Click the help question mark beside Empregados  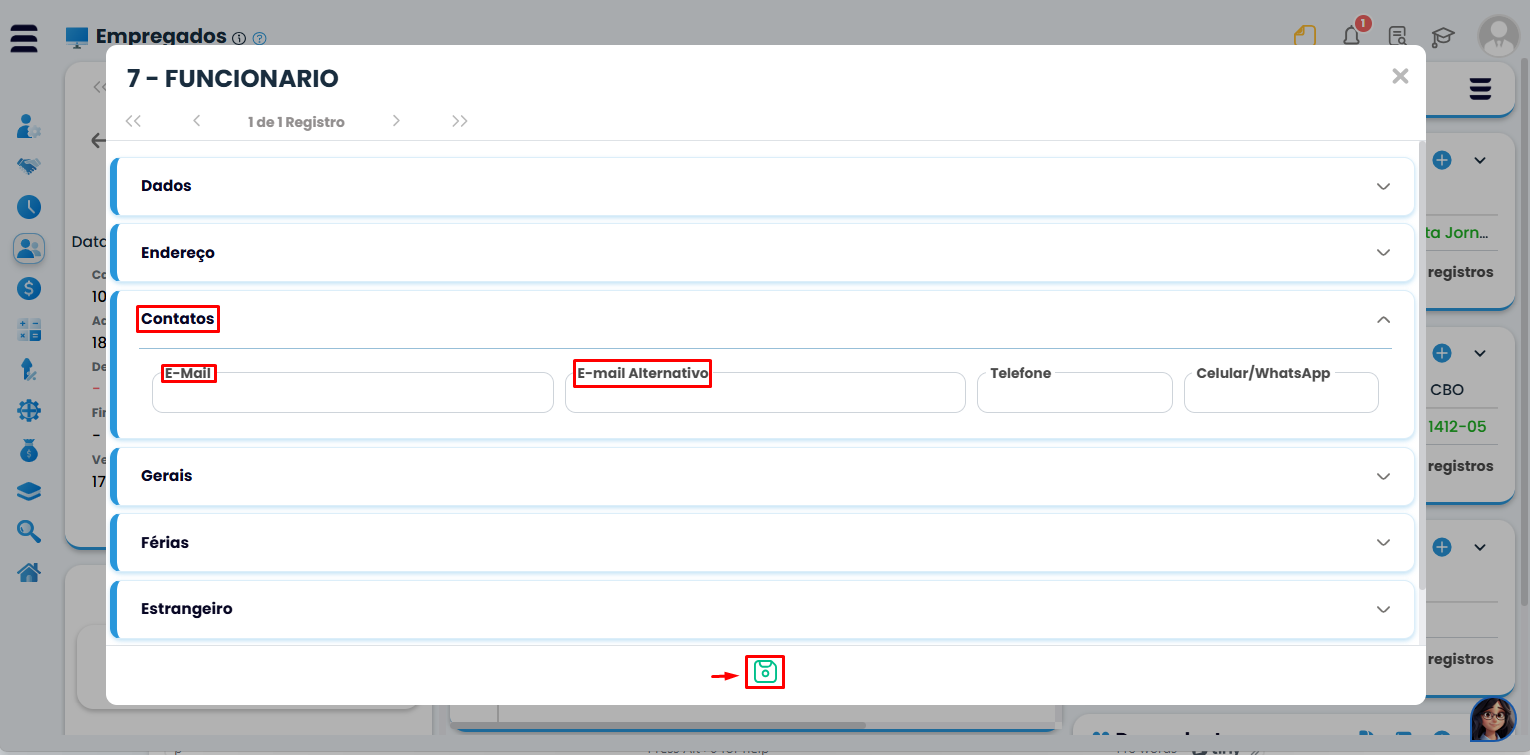coord(260,39)
